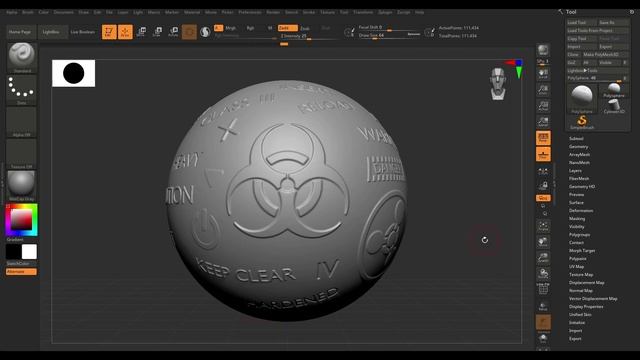Click the Zoom3D view icon
This screenshot has width=640, height=360.
pos(543,258)
